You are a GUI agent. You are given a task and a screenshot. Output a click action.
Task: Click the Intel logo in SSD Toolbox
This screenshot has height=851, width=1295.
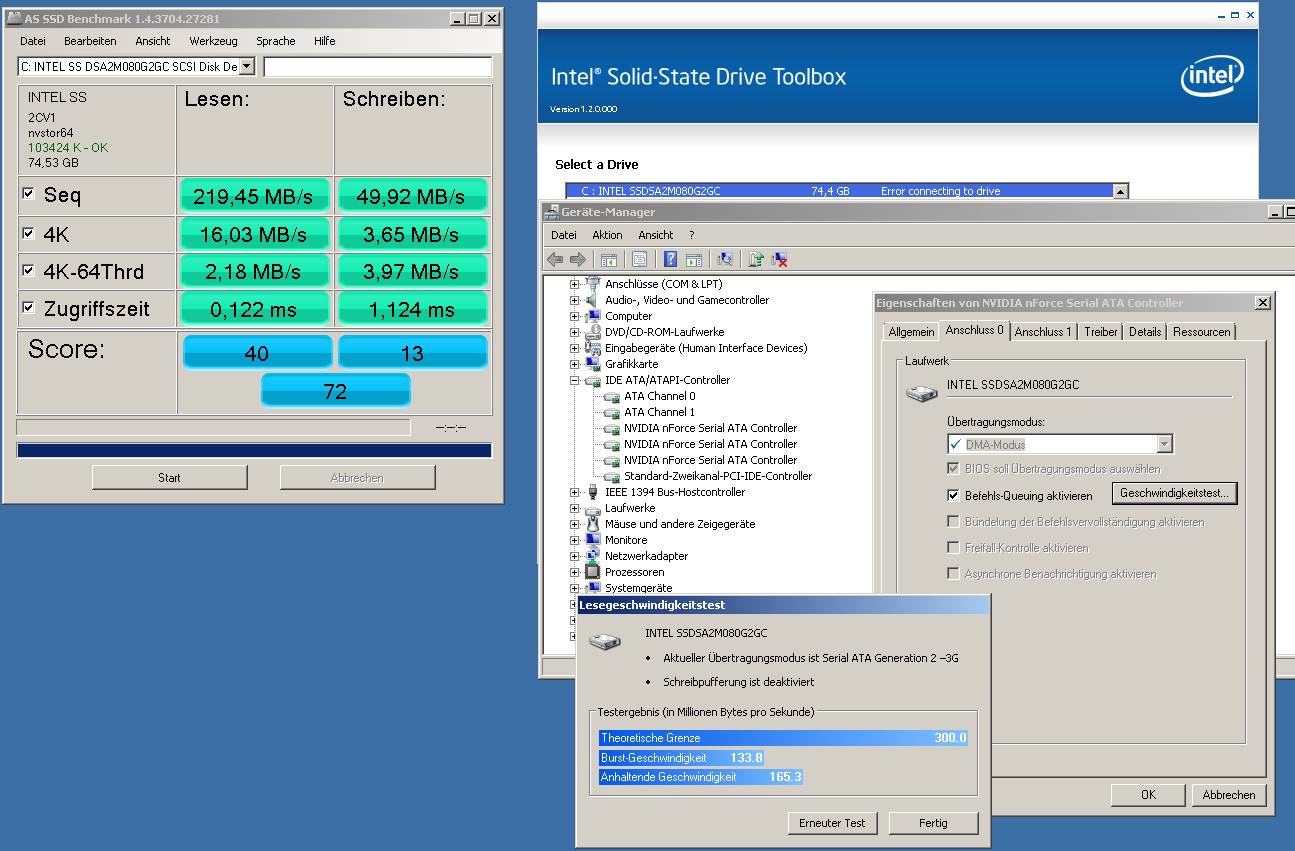point(1212,76)
